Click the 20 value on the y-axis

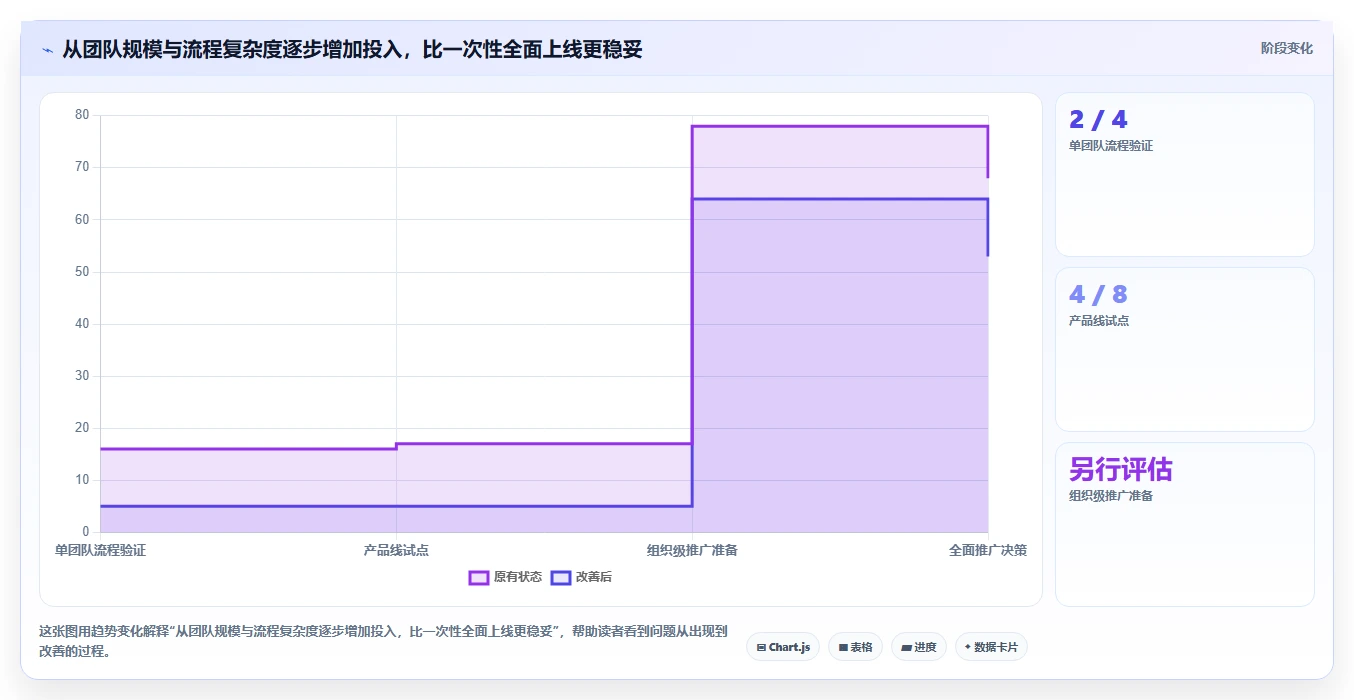click(x=82, y=428)
